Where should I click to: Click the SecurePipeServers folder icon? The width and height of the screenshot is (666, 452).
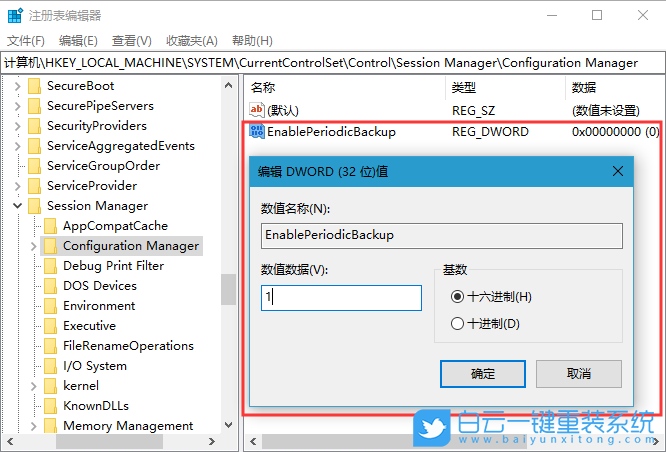tap(34, 106)
